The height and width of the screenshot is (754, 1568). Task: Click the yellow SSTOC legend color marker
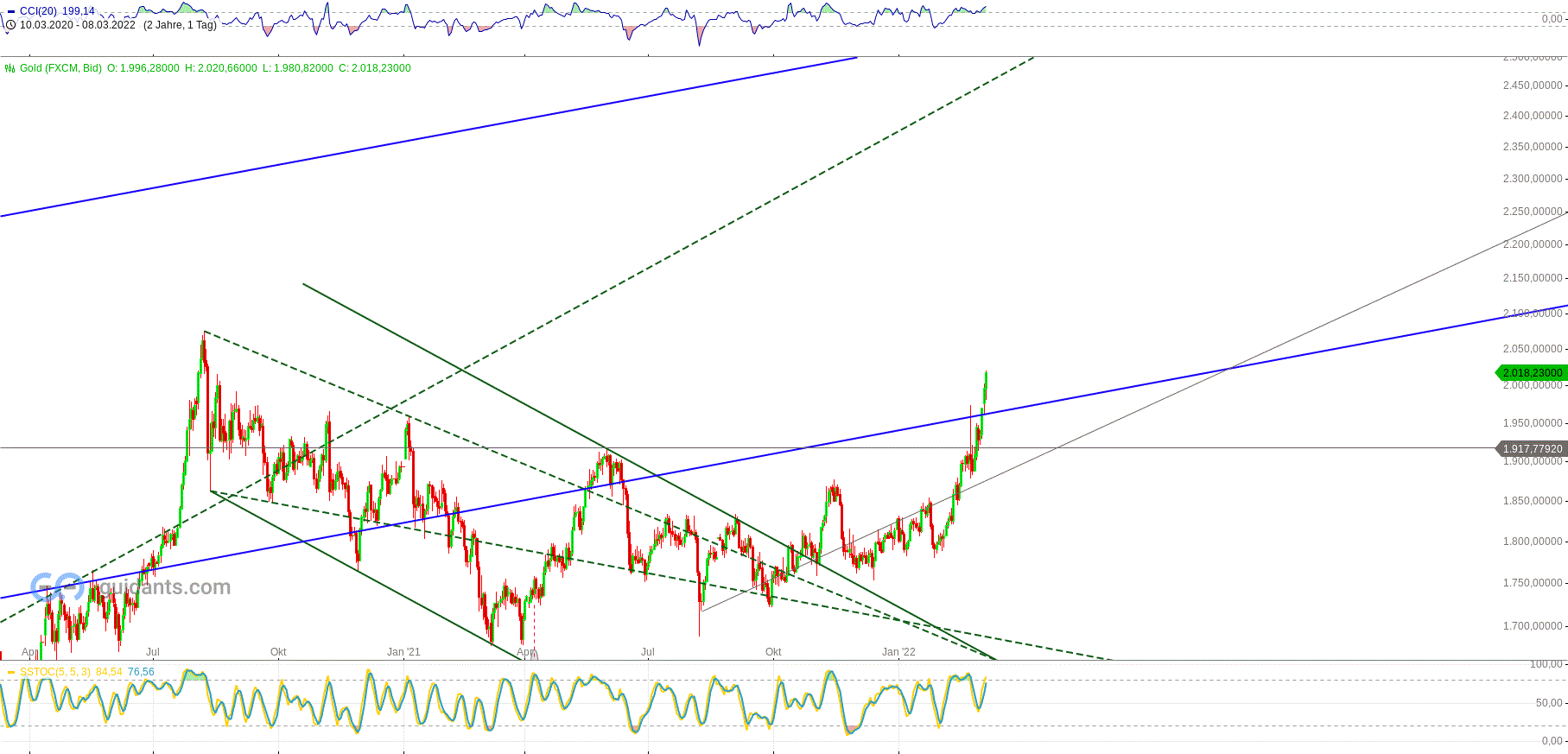coord(11,672)
